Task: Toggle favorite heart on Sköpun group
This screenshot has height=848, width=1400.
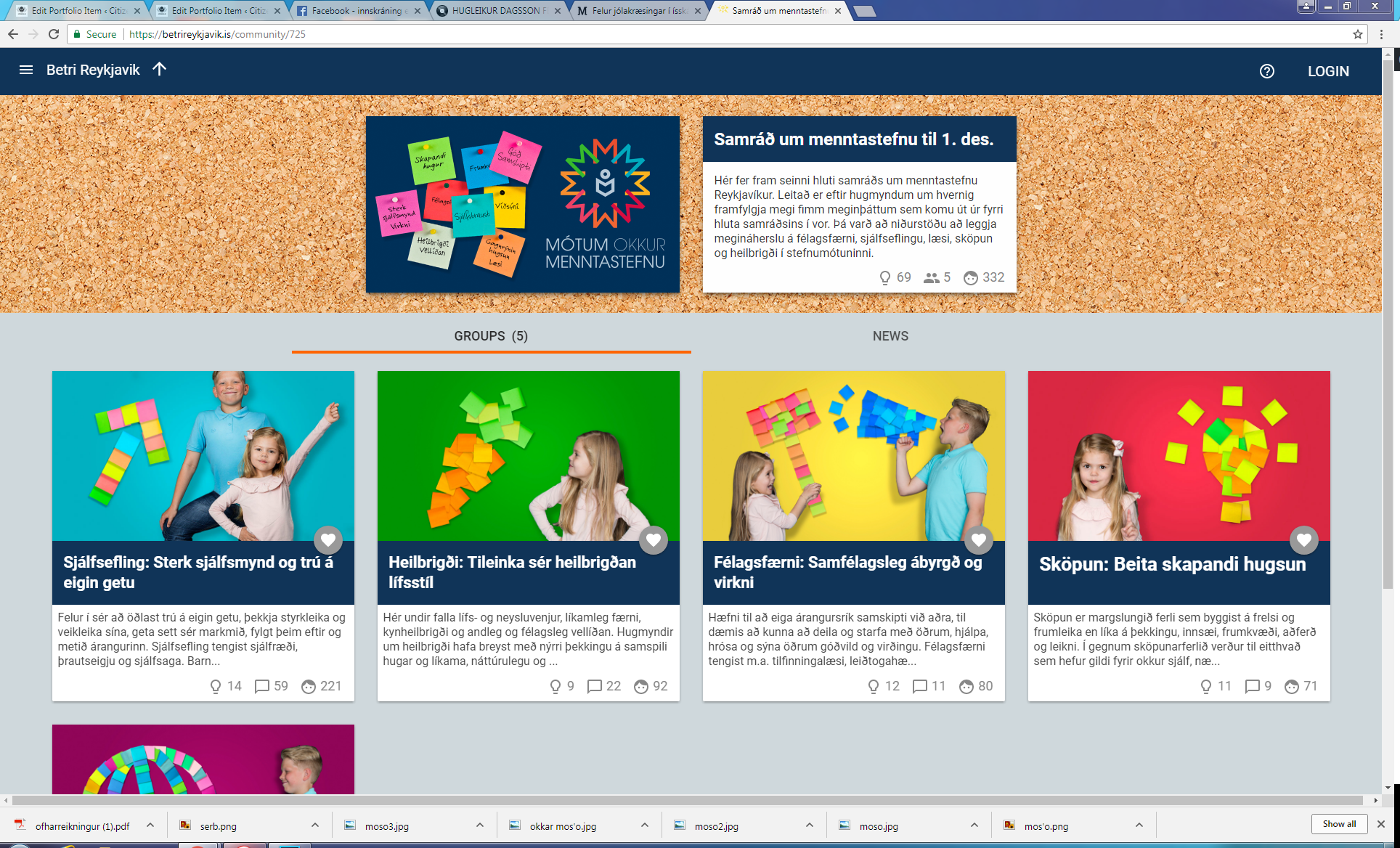Action: point(1304,539)
